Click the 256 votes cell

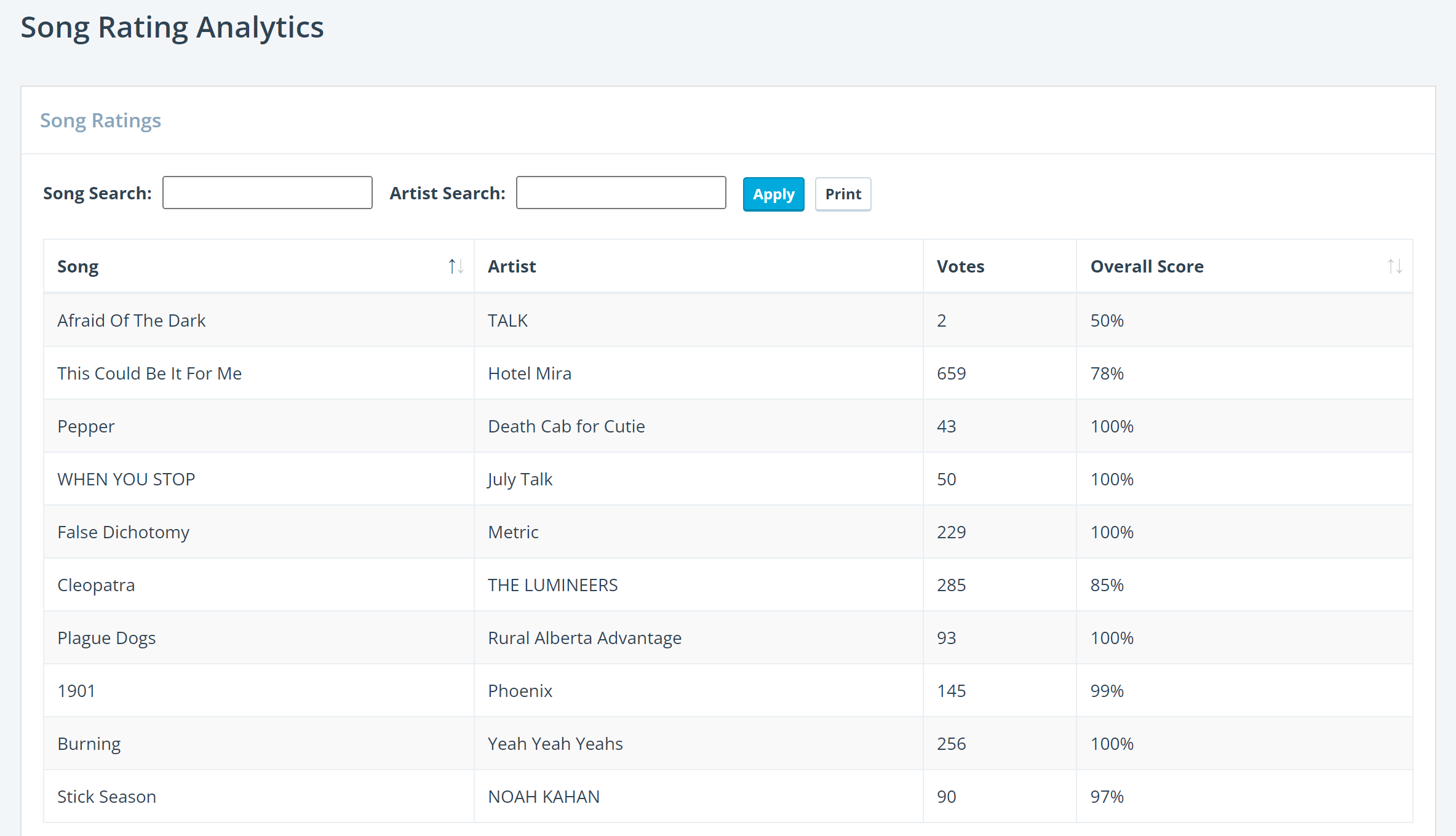point(1000,744)
